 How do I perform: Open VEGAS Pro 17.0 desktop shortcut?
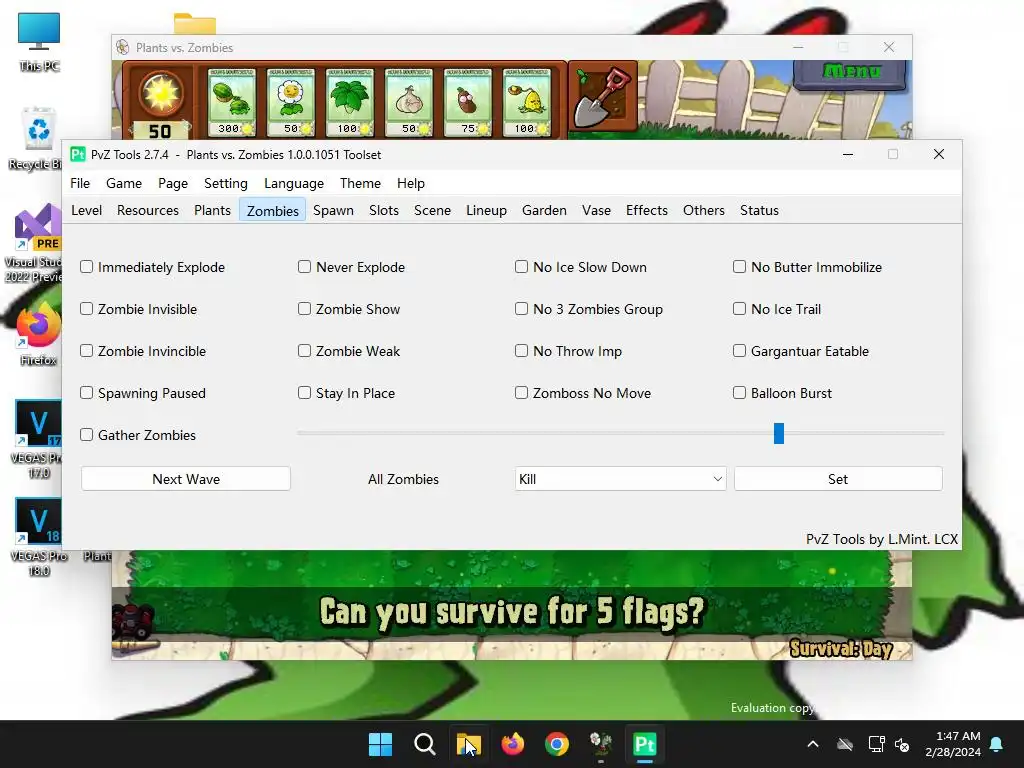[38, 439]
